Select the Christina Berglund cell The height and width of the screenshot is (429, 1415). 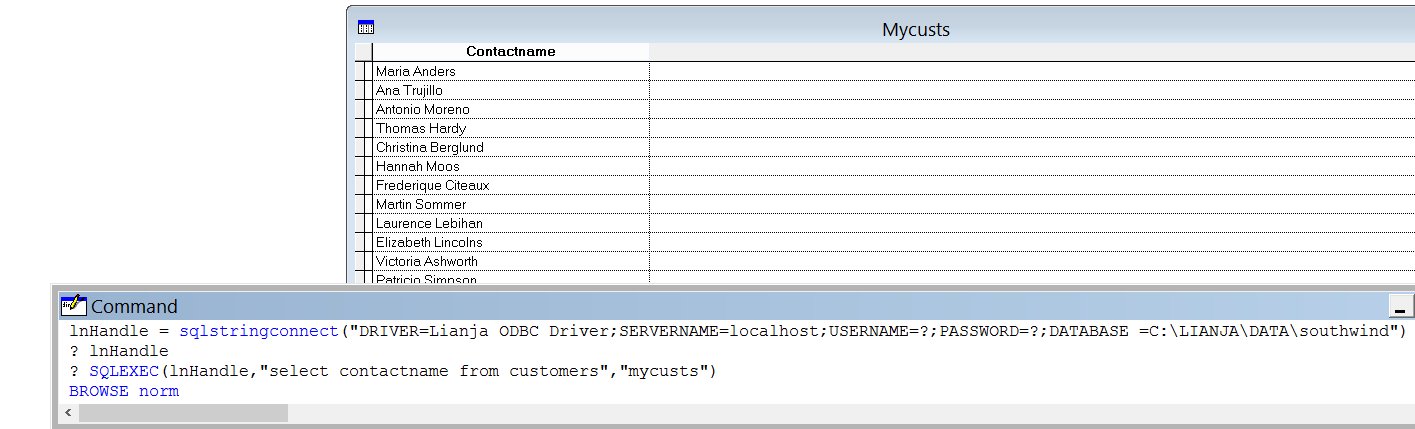(x=511, y=147)
